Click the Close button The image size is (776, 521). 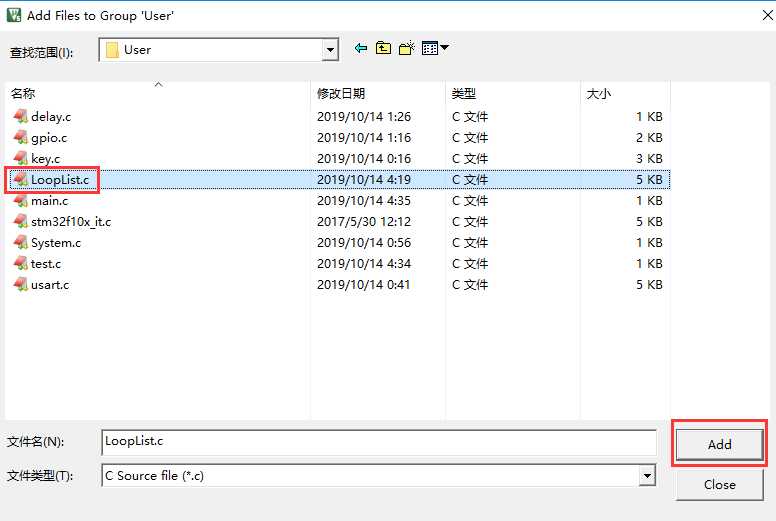pyautogui.click(x=719, y=484)
